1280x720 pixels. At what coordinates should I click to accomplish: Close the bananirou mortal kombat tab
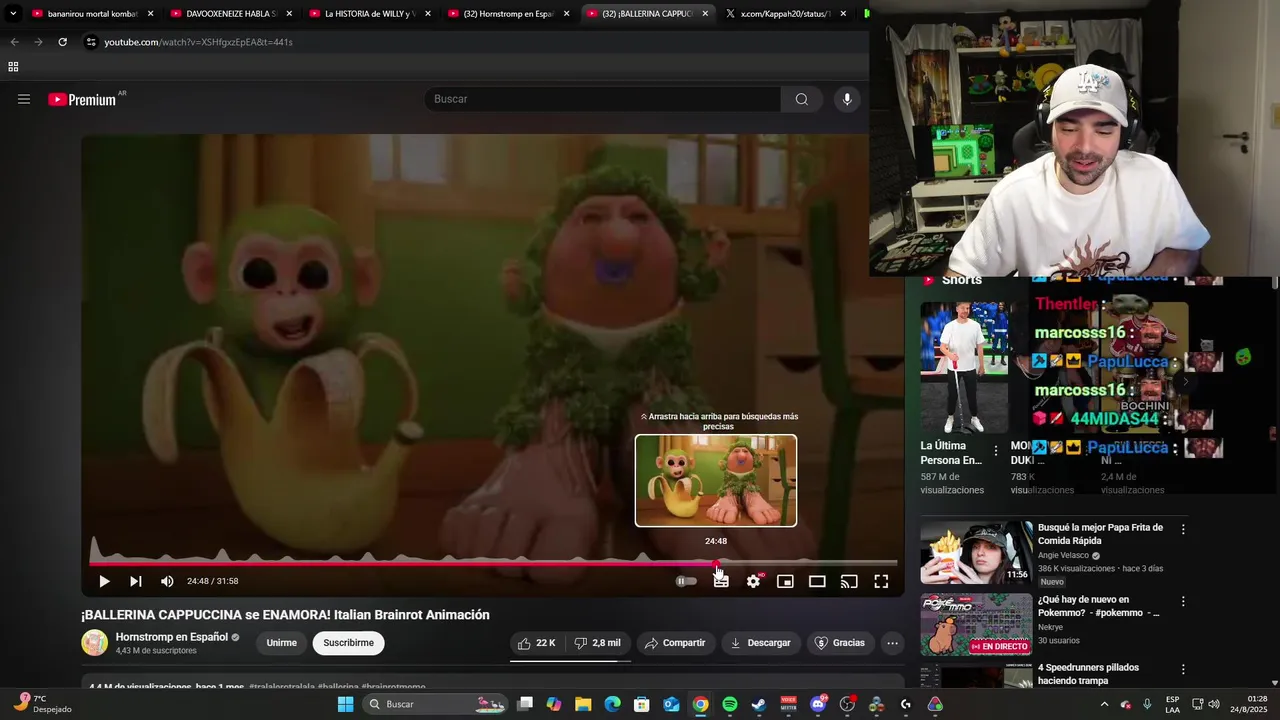151,14
